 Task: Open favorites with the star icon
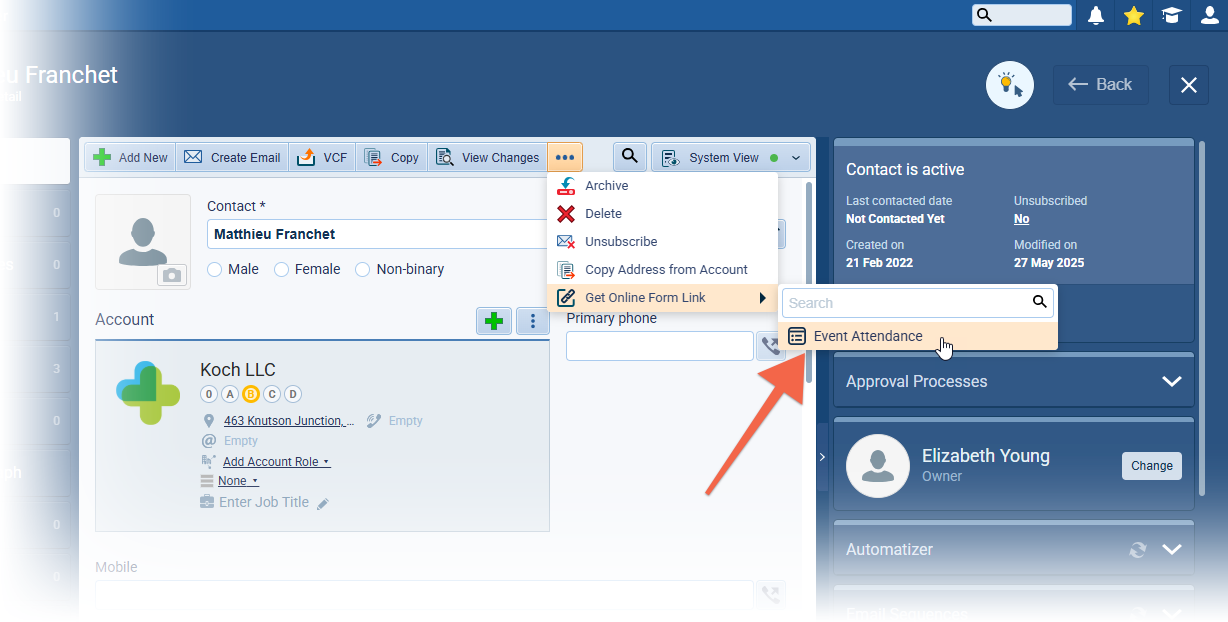click(1133, 15)
